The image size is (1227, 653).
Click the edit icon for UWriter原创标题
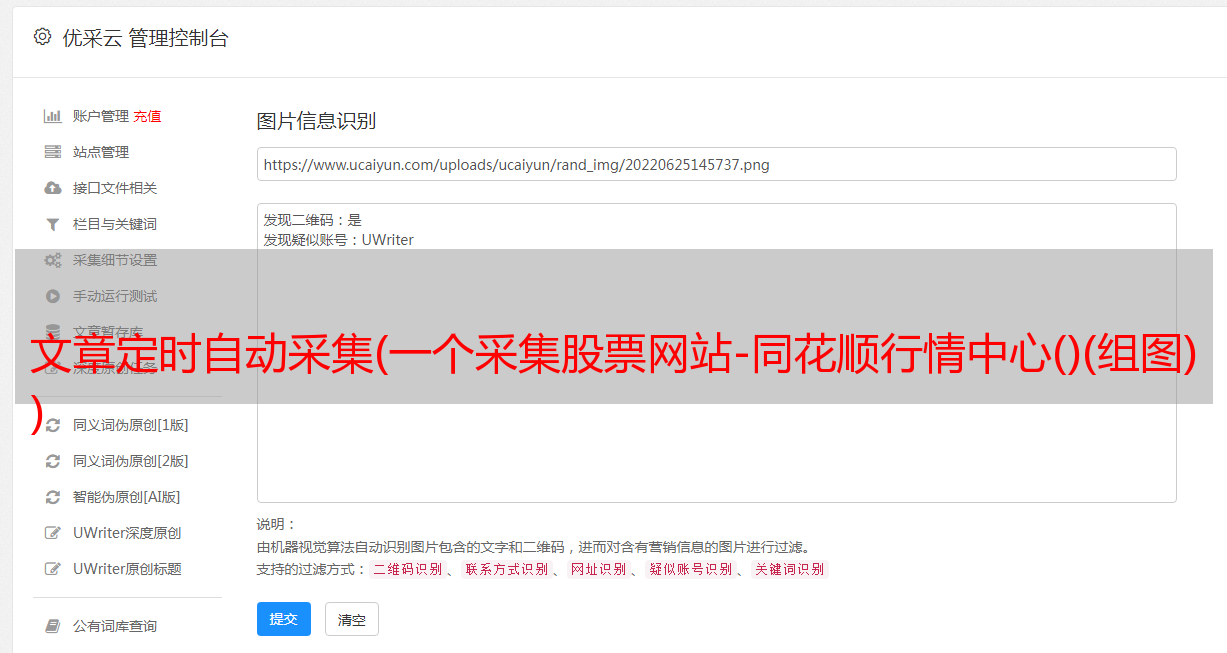pos(53,569)
